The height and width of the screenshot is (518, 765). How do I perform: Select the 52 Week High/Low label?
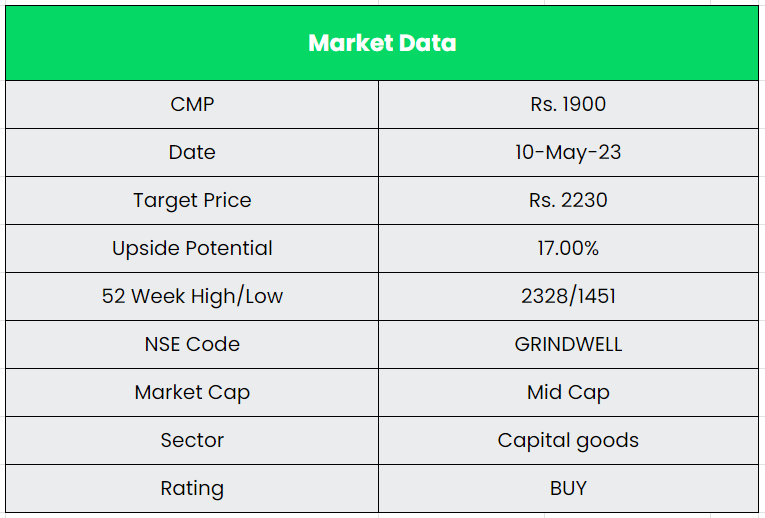pyautogui.click(x=192, y=296)
